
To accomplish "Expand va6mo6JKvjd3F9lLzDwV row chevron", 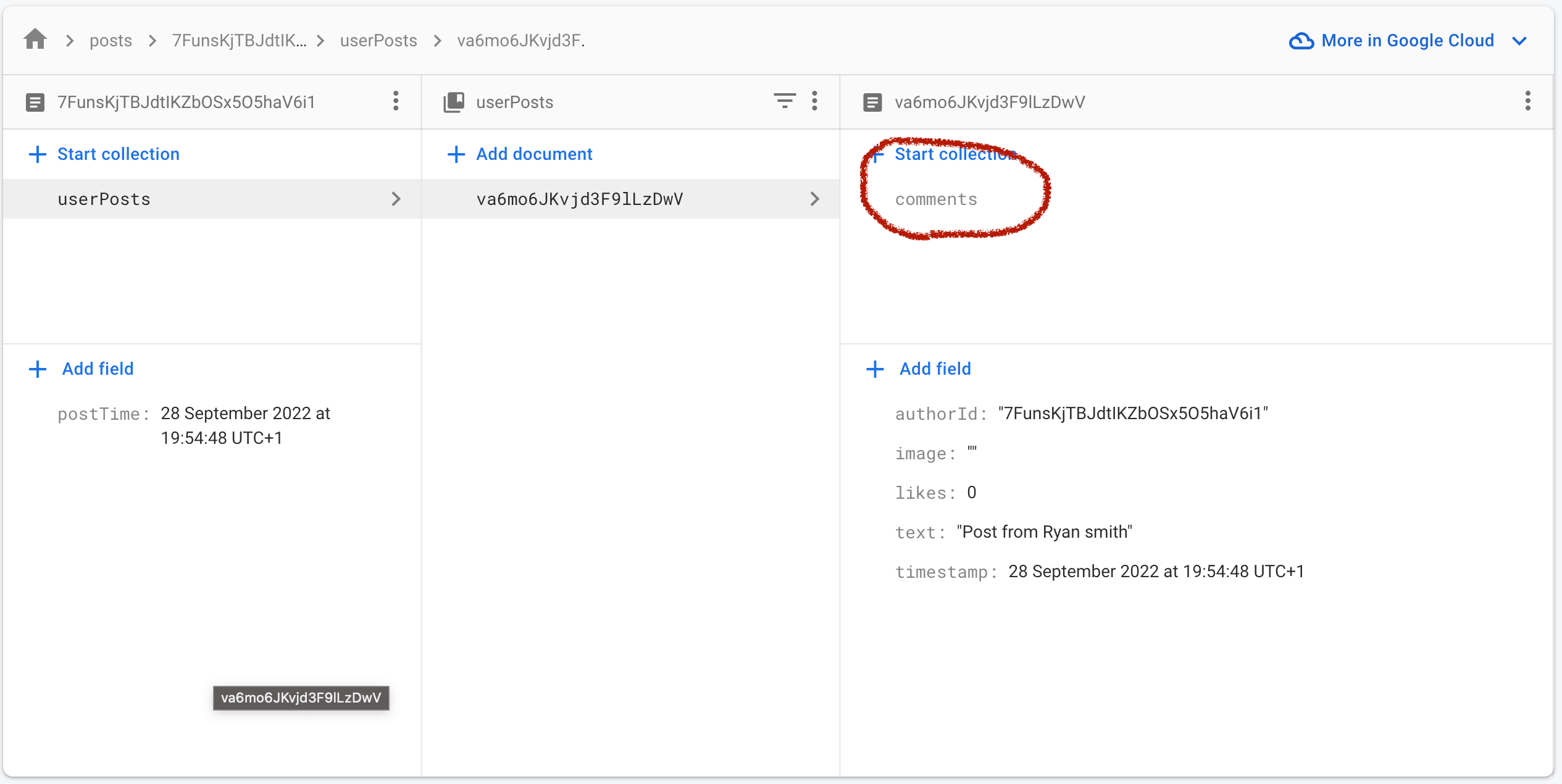I will 815,199.
